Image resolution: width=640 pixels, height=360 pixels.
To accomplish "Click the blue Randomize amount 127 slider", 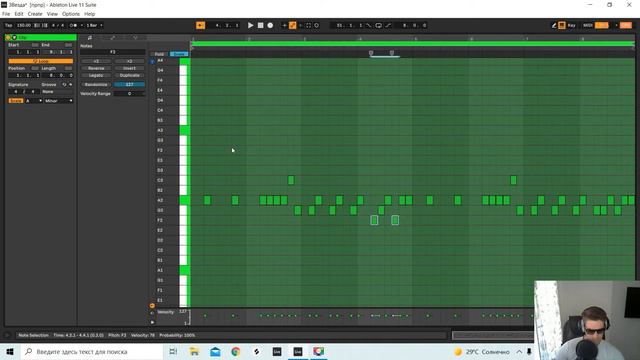I will 129,84.
